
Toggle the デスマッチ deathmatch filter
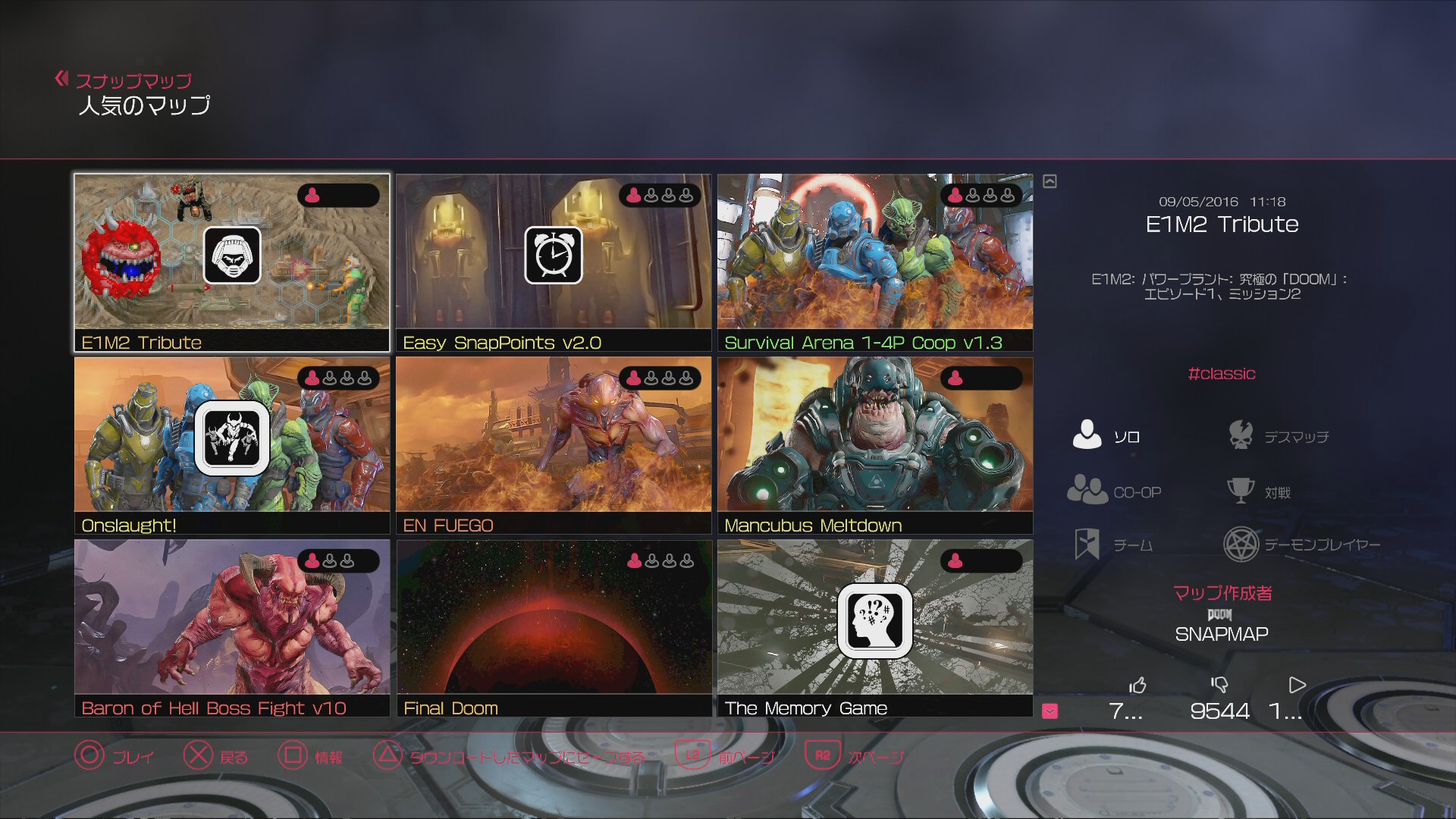pos(1278,436)
